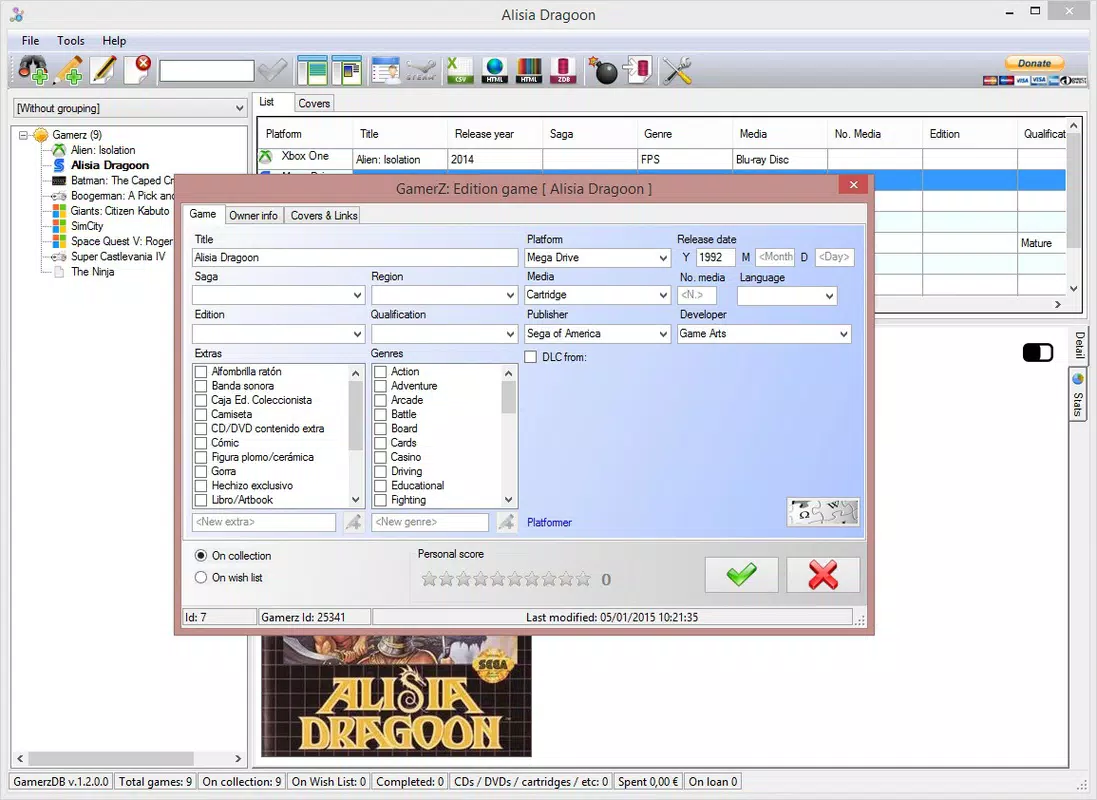
Task: Click the first personal score star
Action: pyautogui.click(x=430, y=579)
